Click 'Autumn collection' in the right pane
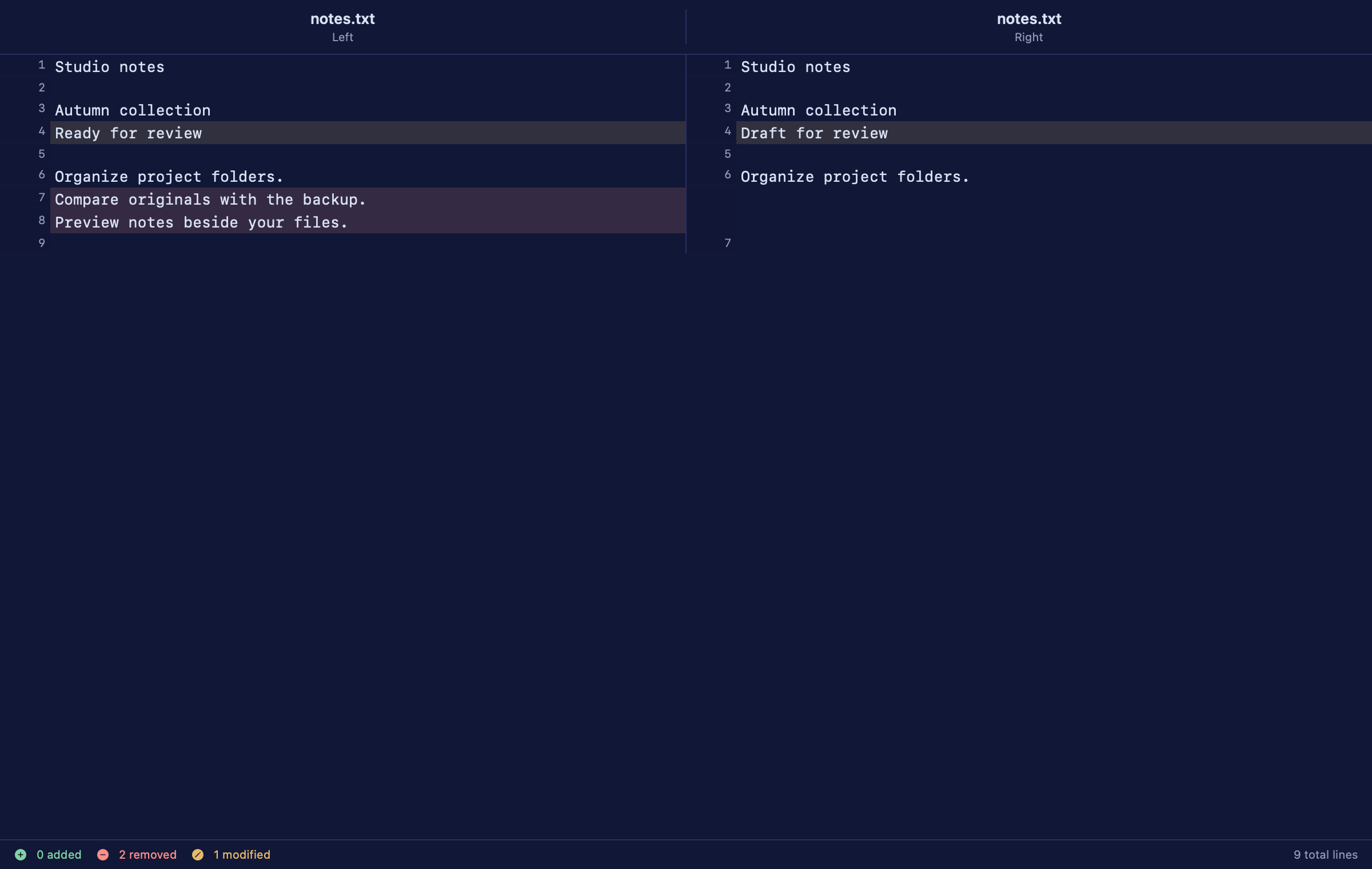Screen dimensions: 1372x869 (819, 110)
